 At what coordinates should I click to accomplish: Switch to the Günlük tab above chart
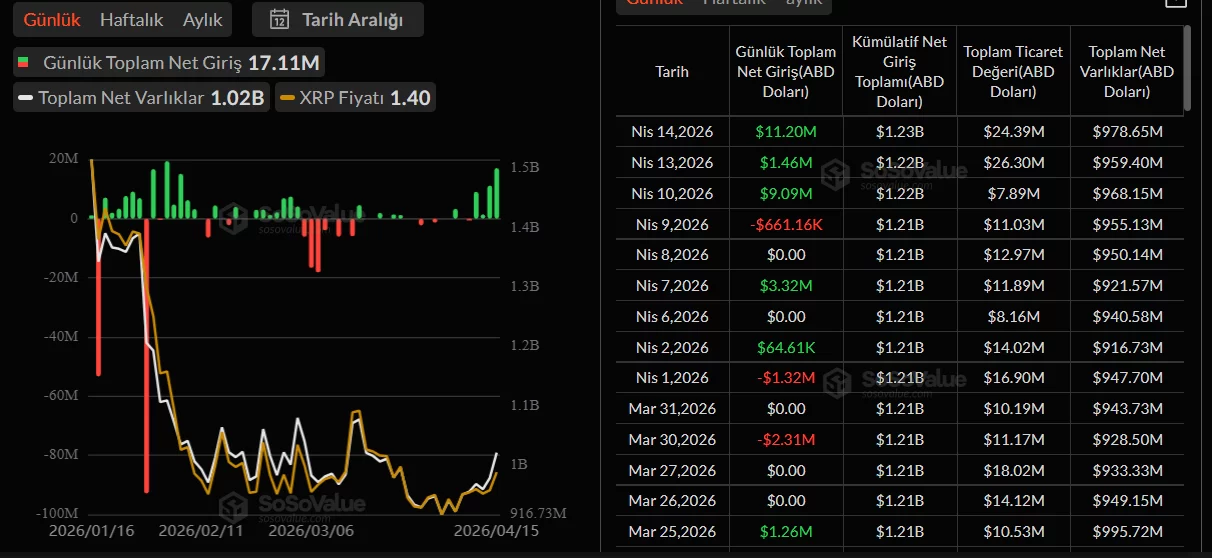tap(52, 20)
